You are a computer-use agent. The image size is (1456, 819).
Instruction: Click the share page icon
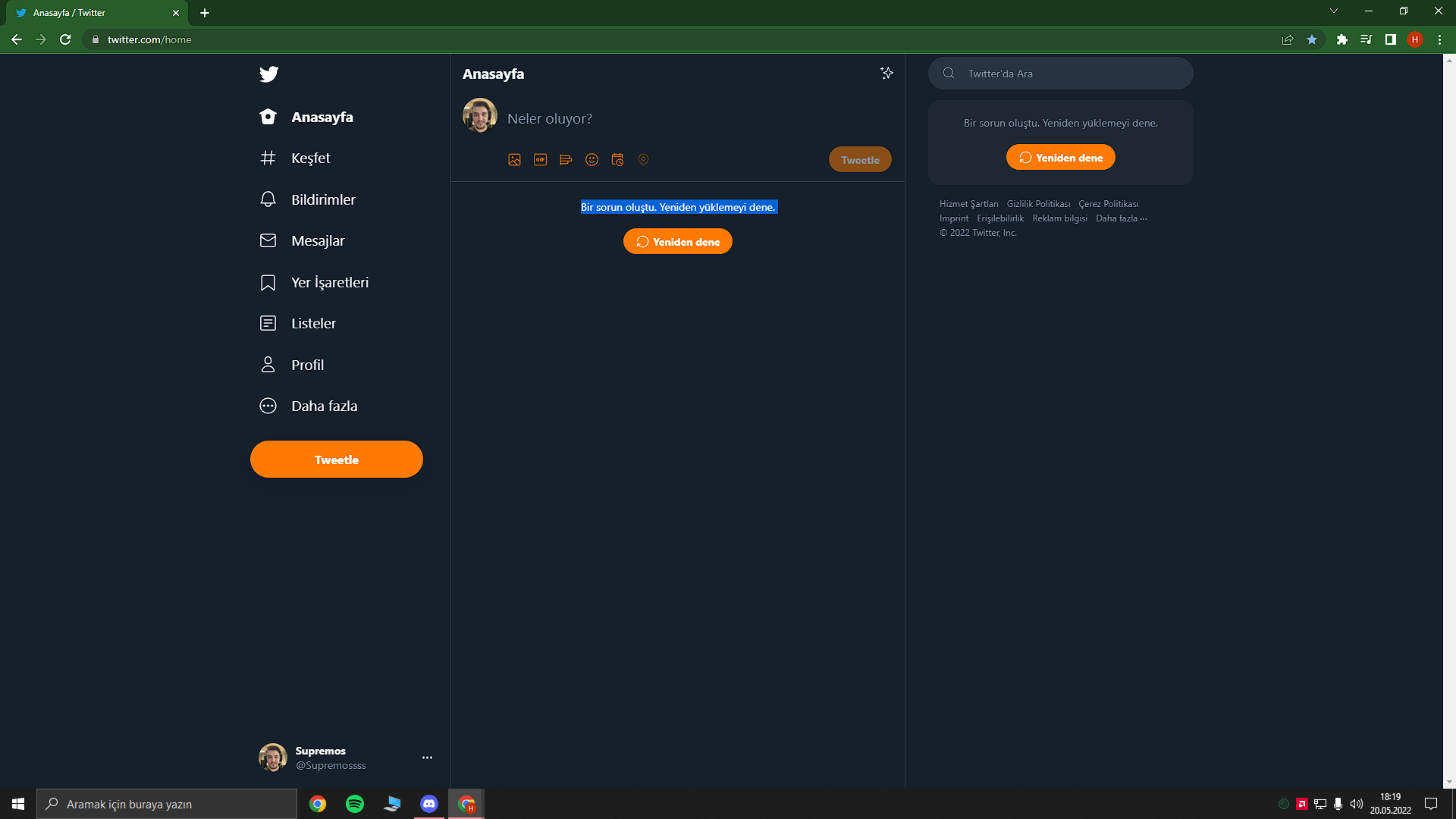1288,39
